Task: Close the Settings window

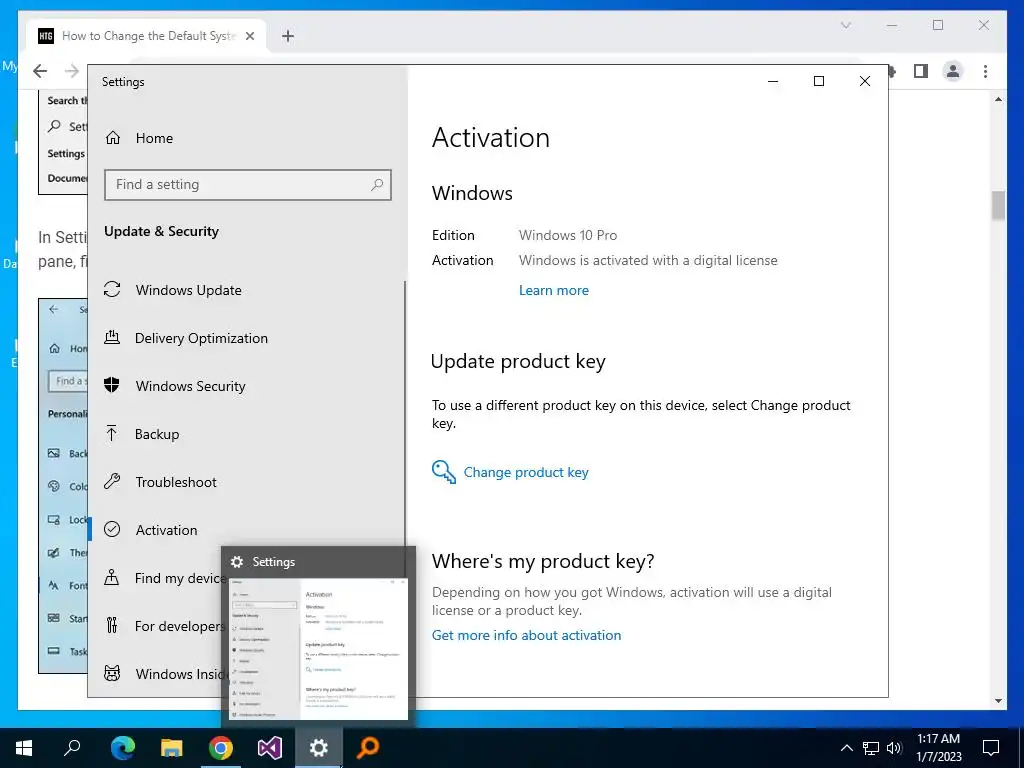Action: [x=865, y=82]
